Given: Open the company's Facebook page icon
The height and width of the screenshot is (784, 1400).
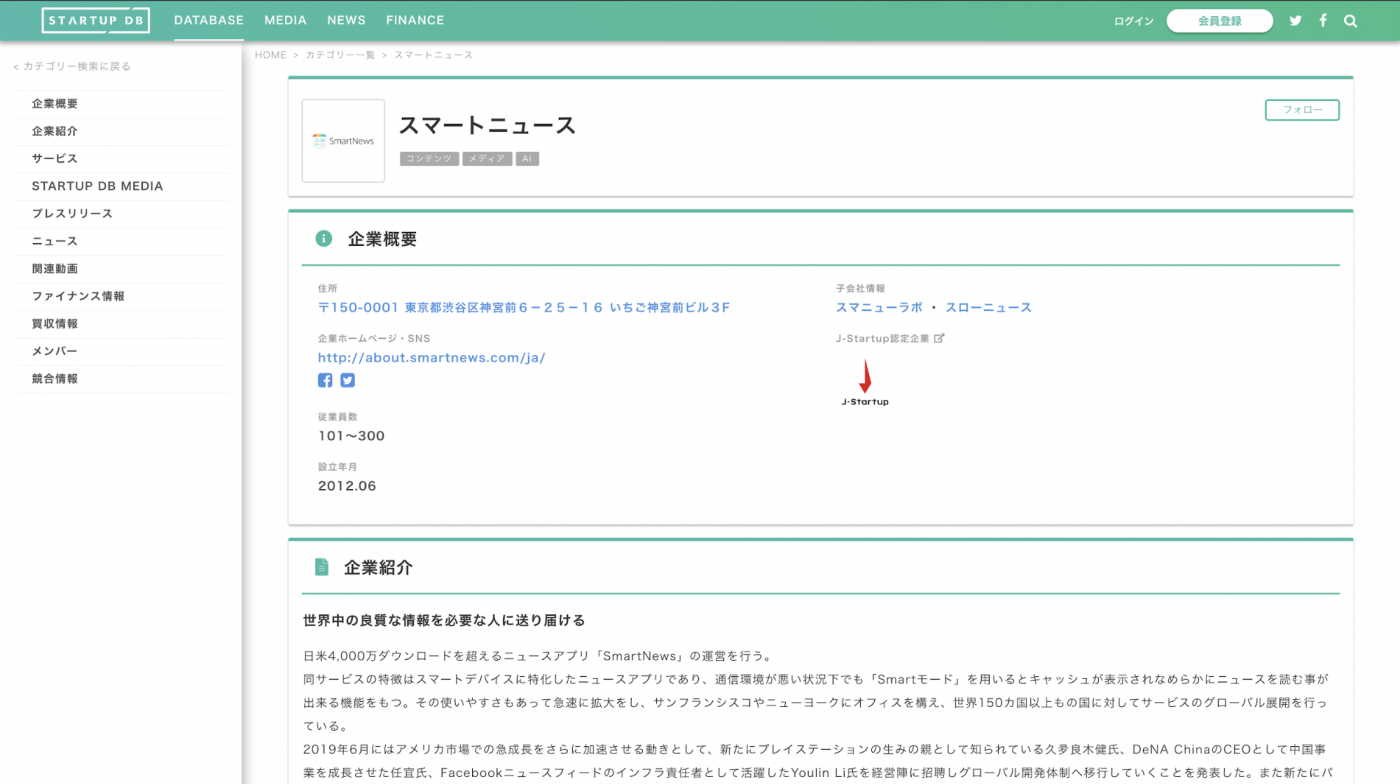Looking at the screenshot, I should [325, 380].
